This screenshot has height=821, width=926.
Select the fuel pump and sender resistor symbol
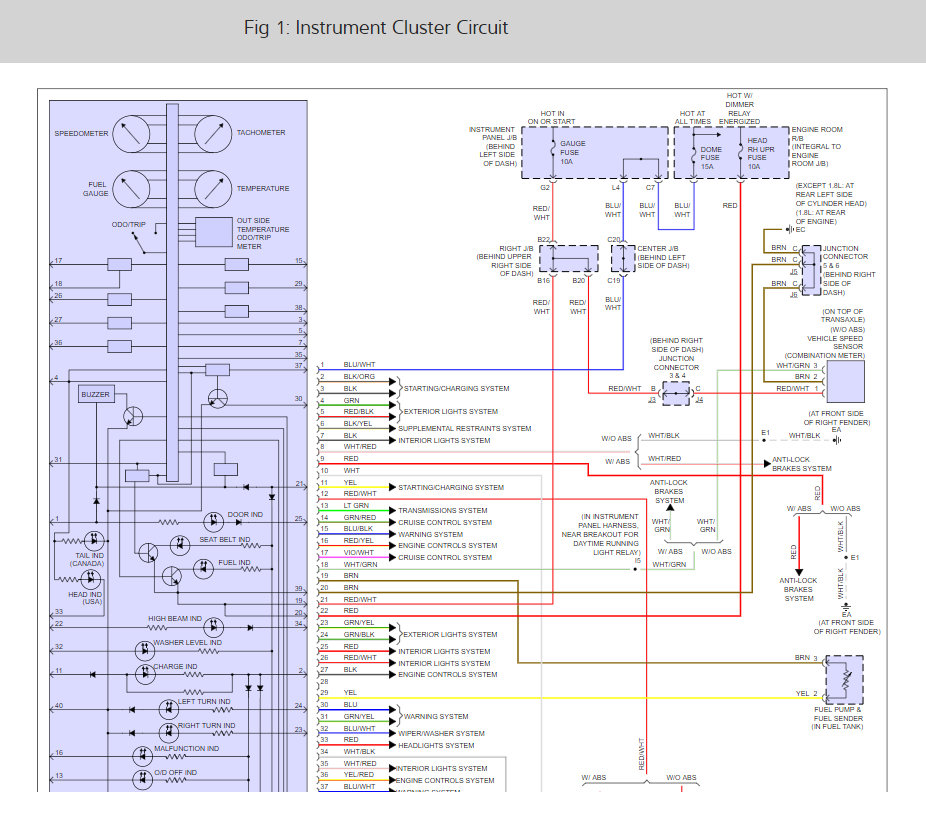(x=845, y=679)
